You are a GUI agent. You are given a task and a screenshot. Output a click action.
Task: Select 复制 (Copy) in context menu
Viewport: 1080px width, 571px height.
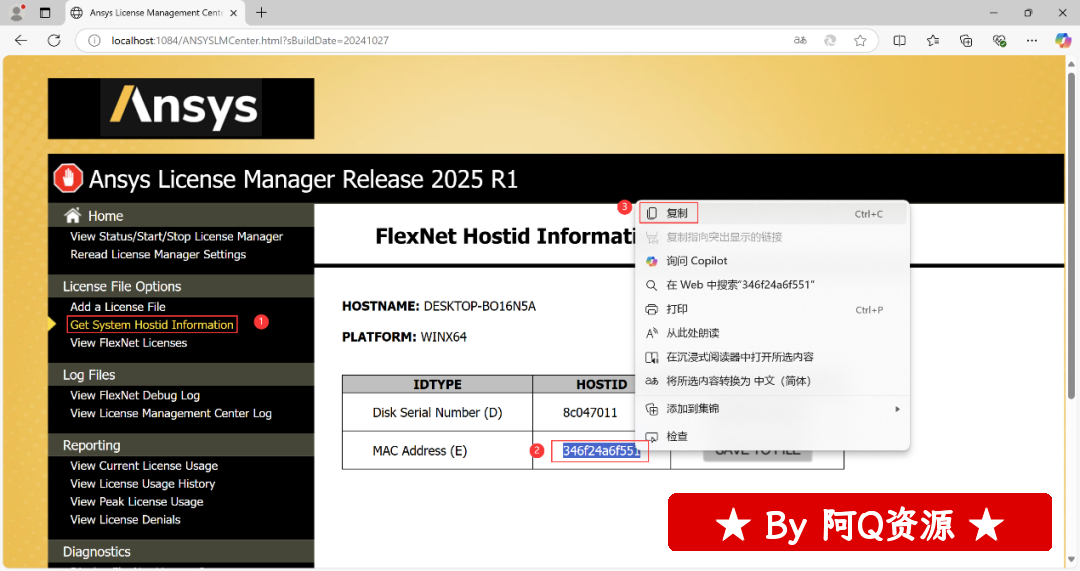click(772, 214)
